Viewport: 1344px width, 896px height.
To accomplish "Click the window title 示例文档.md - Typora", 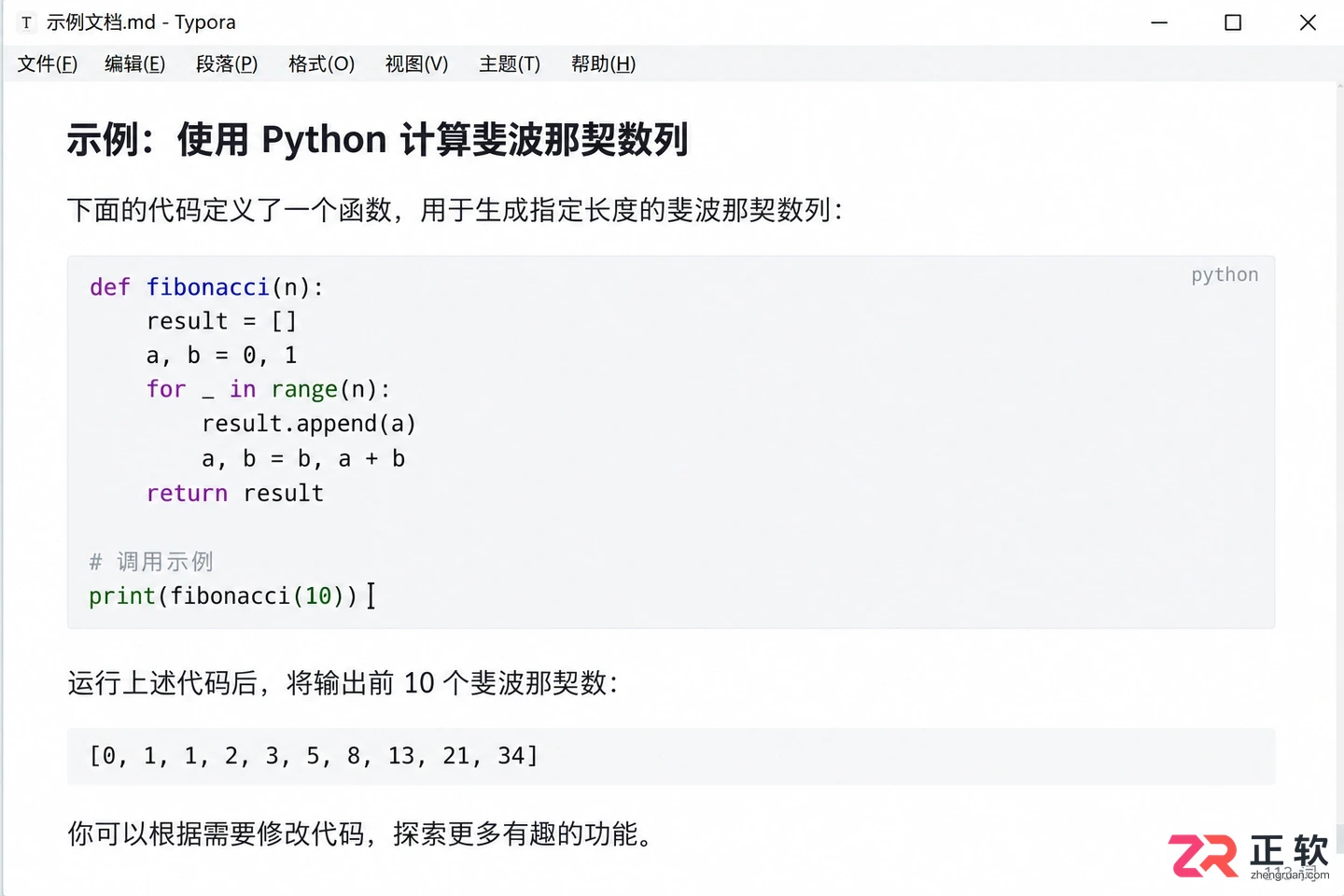I will pos(141,22).
